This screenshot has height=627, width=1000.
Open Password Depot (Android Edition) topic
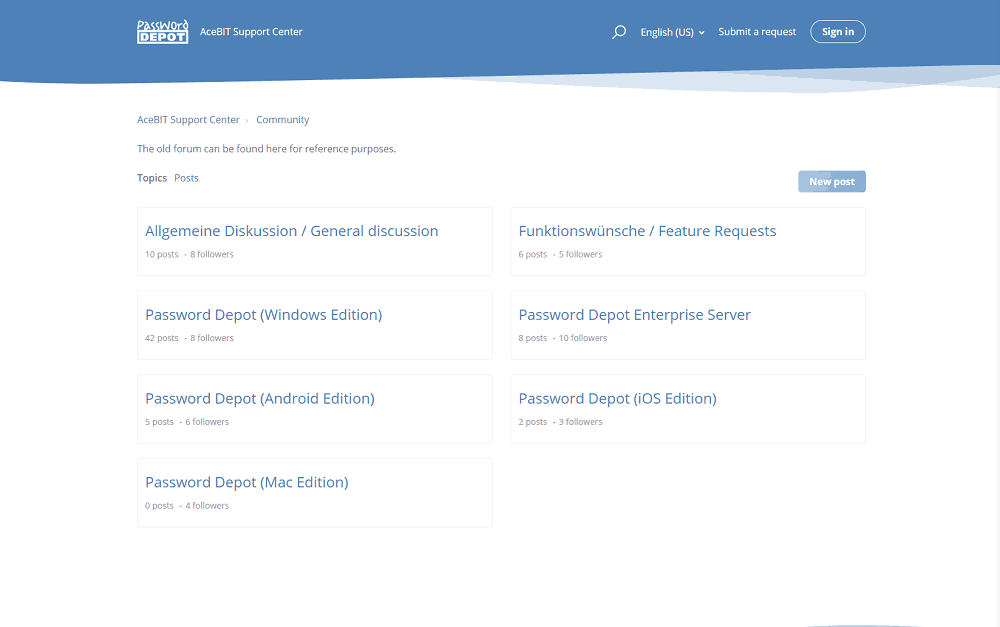(x=260, y=399)
